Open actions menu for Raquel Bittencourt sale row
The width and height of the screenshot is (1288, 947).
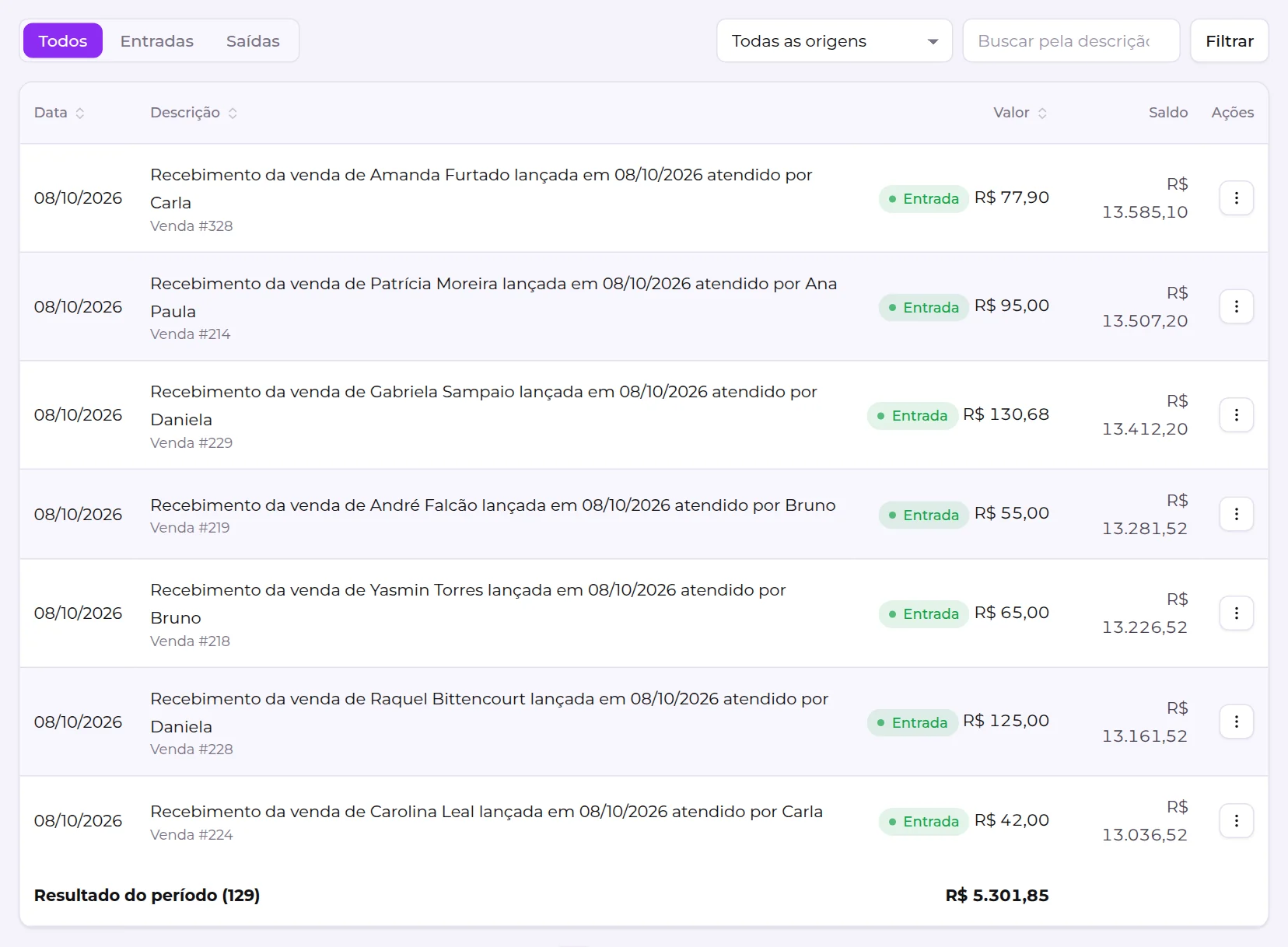[x=1236, y=722]
